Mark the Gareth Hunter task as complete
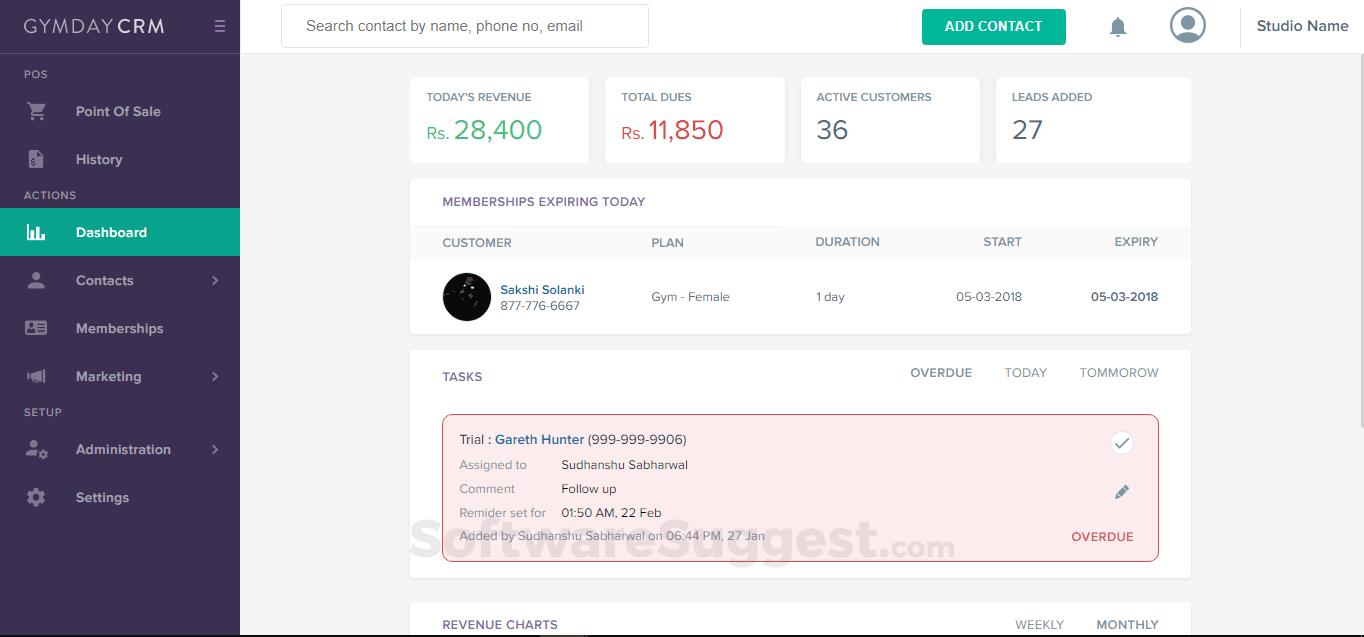The width and height of the screenshot is (1364, 637). [1122, 442]
